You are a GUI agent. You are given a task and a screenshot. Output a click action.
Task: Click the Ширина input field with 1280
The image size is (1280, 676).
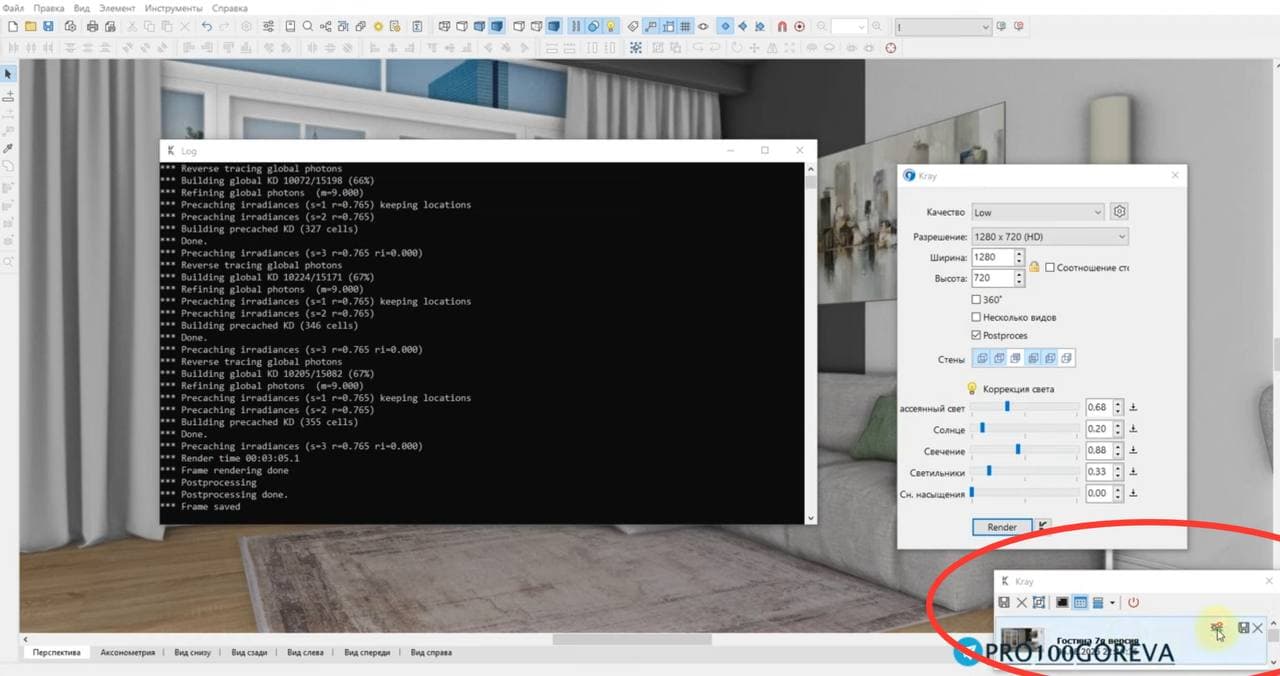(x=993, y=257)
